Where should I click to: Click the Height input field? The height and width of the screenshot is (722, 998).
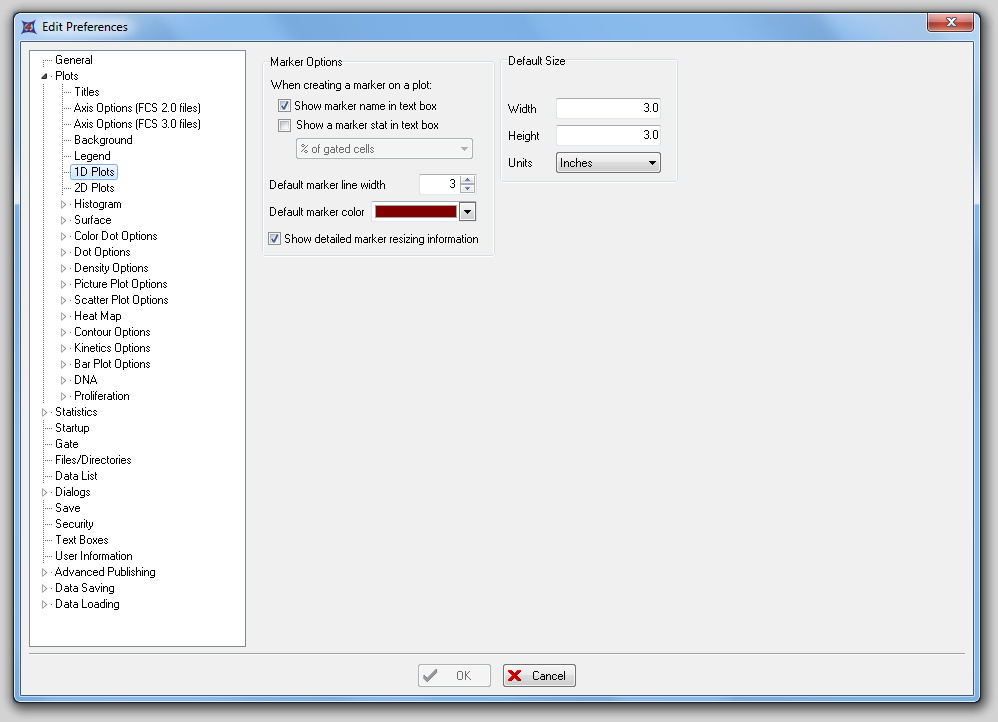(x=608, y=135)
